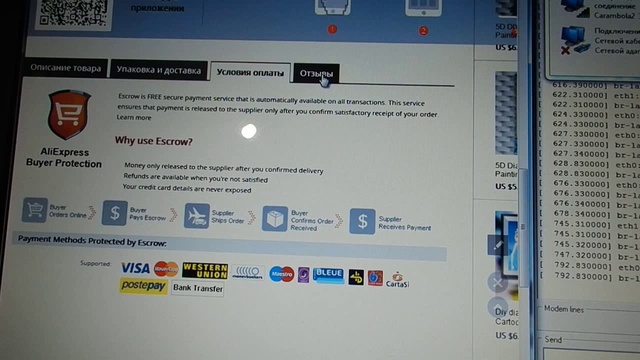Select tablet icon marked with 2

coord(423,8)
